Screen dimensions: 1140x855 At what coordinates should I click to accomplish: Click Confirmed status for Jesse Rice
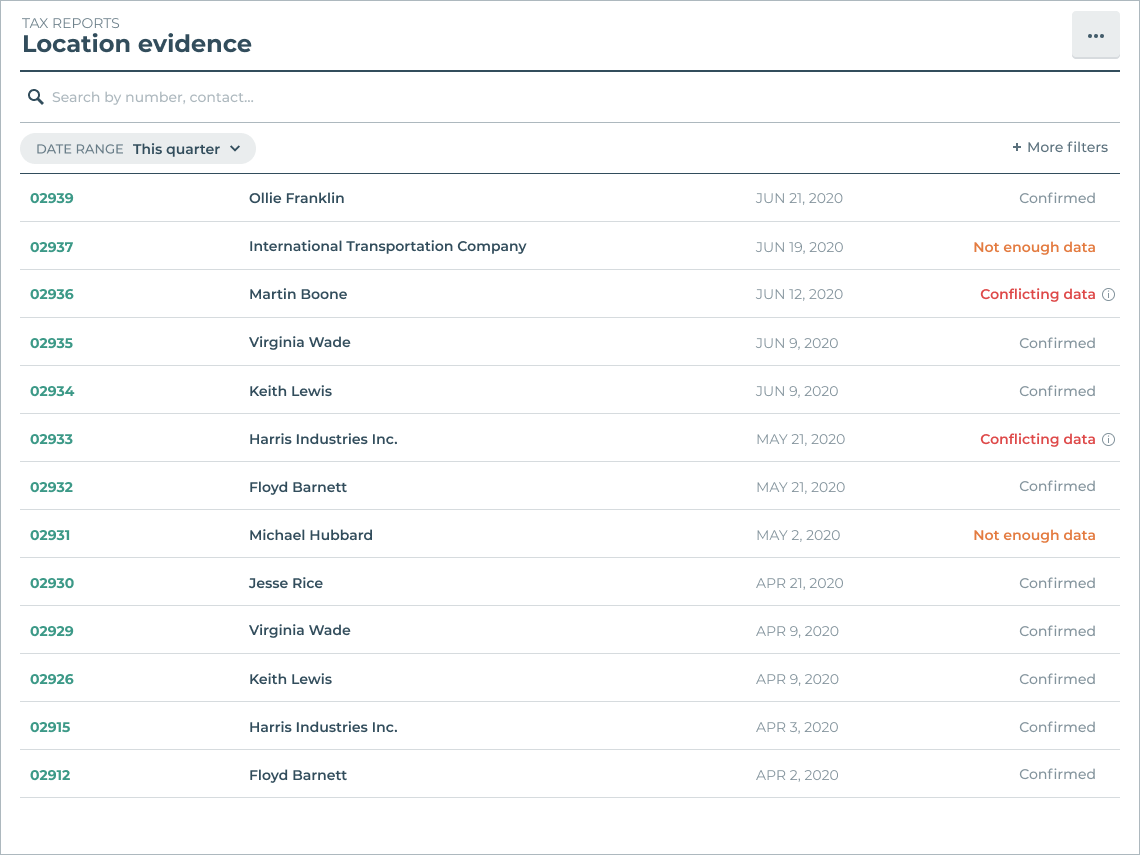click(x=1057, y=583)
